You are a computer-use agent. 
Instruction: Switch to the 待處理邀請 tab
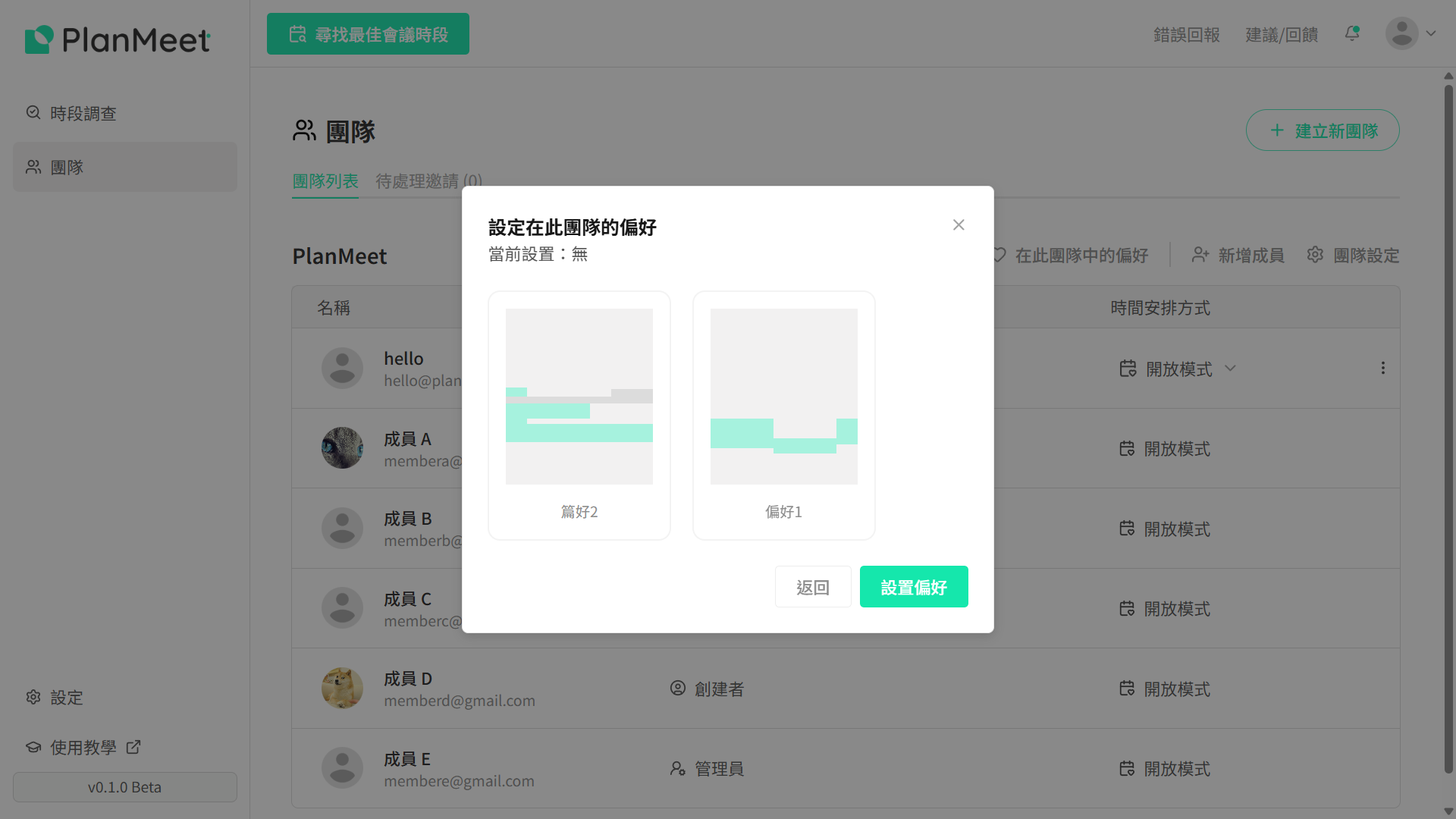[428, 181]
